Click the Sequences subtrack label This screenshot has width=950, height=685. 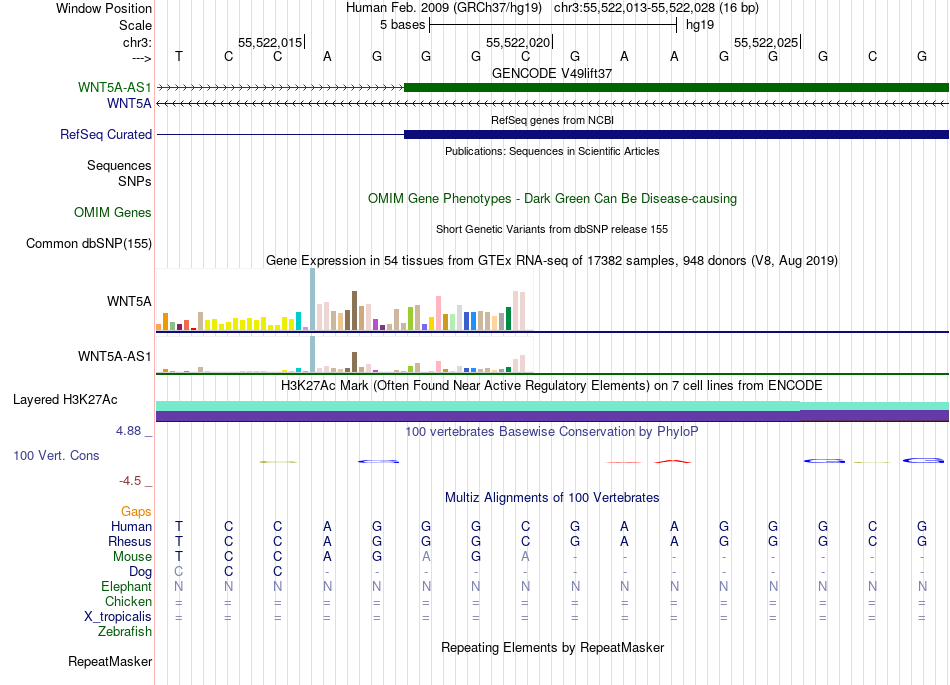(119, 165)
